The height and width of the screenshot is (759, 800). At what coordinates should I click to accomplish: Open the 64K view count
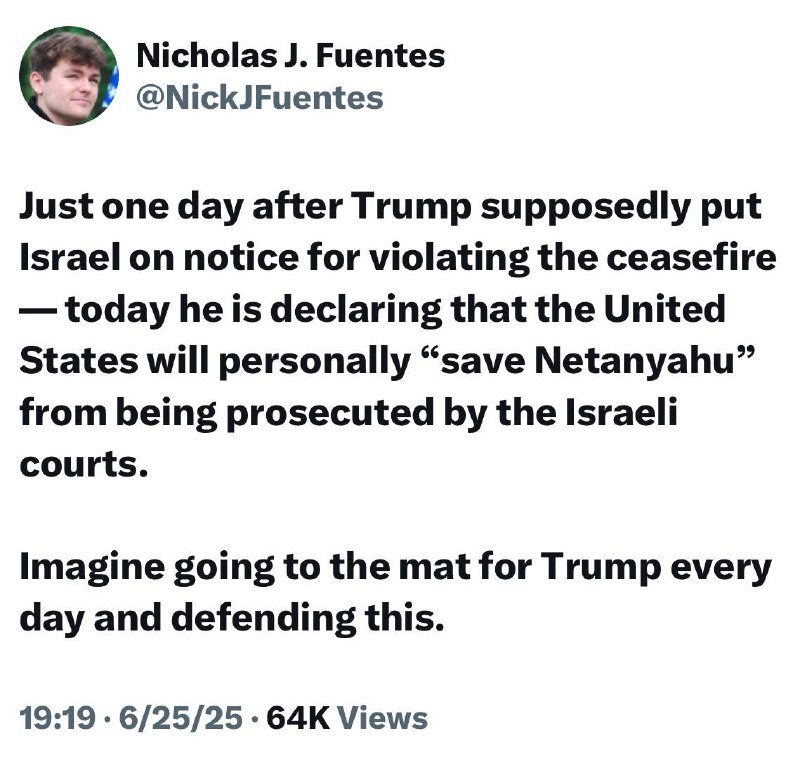tap(298, 718)
